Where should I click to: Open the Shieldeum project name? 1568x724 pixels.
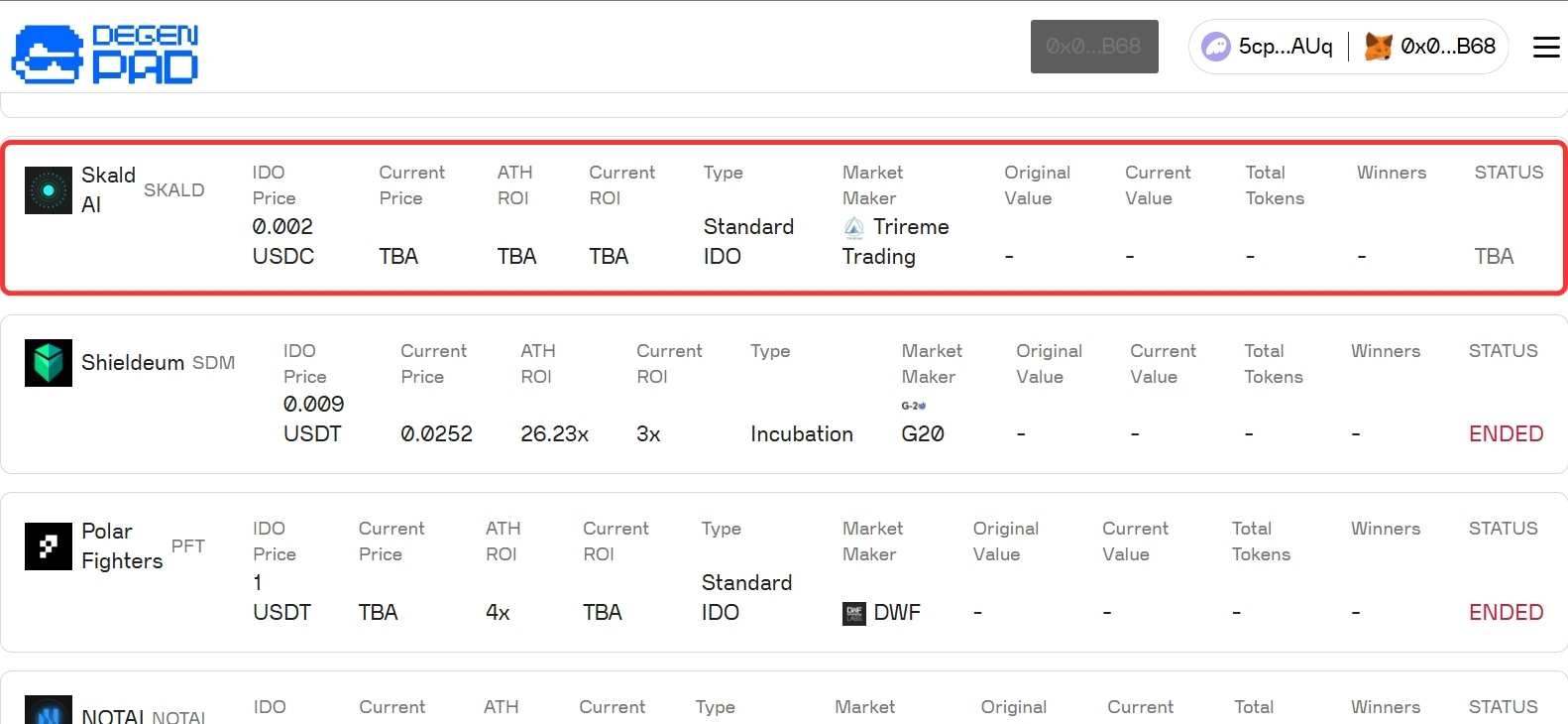tap(133, 363)
